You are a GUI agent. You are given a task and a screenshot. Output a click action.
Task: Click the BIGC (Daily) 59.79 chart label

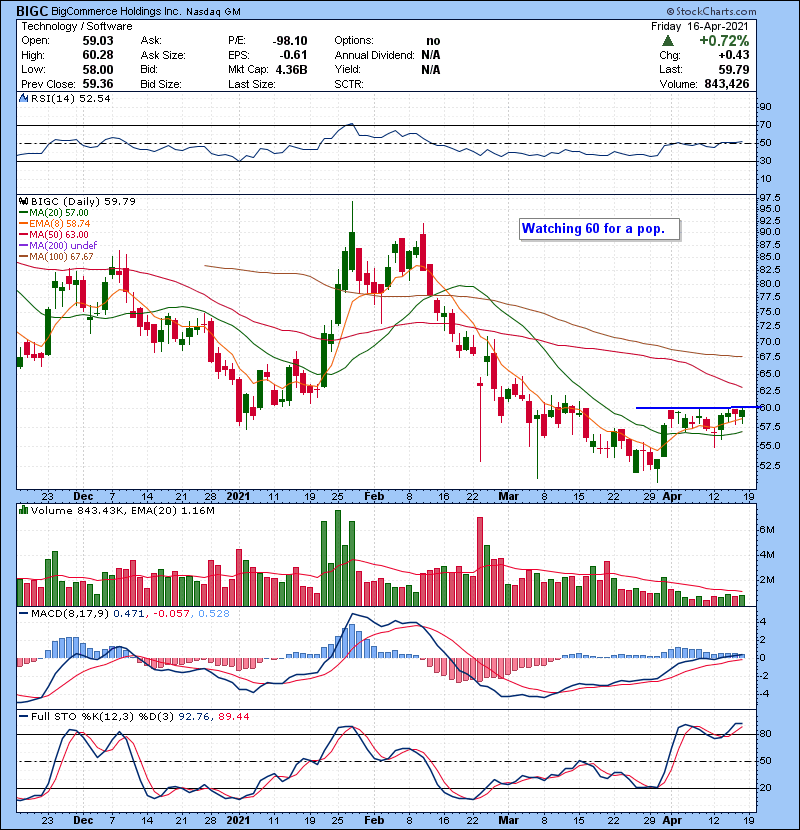coord(83,201)
